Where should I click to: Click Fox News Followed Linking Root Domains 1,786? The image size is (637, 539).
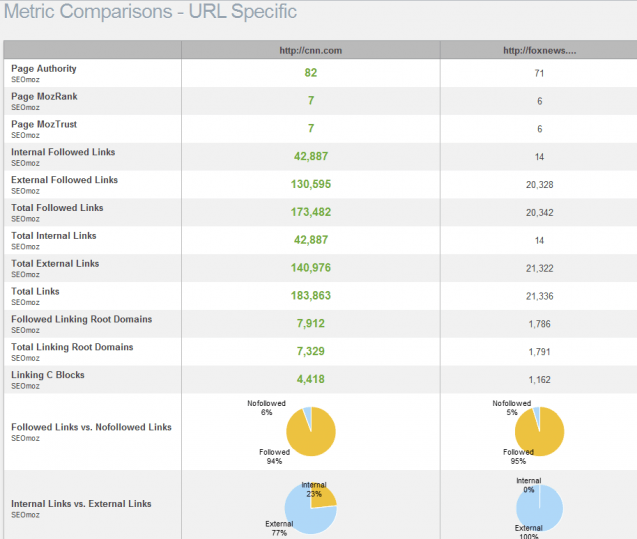pos(540,324)
